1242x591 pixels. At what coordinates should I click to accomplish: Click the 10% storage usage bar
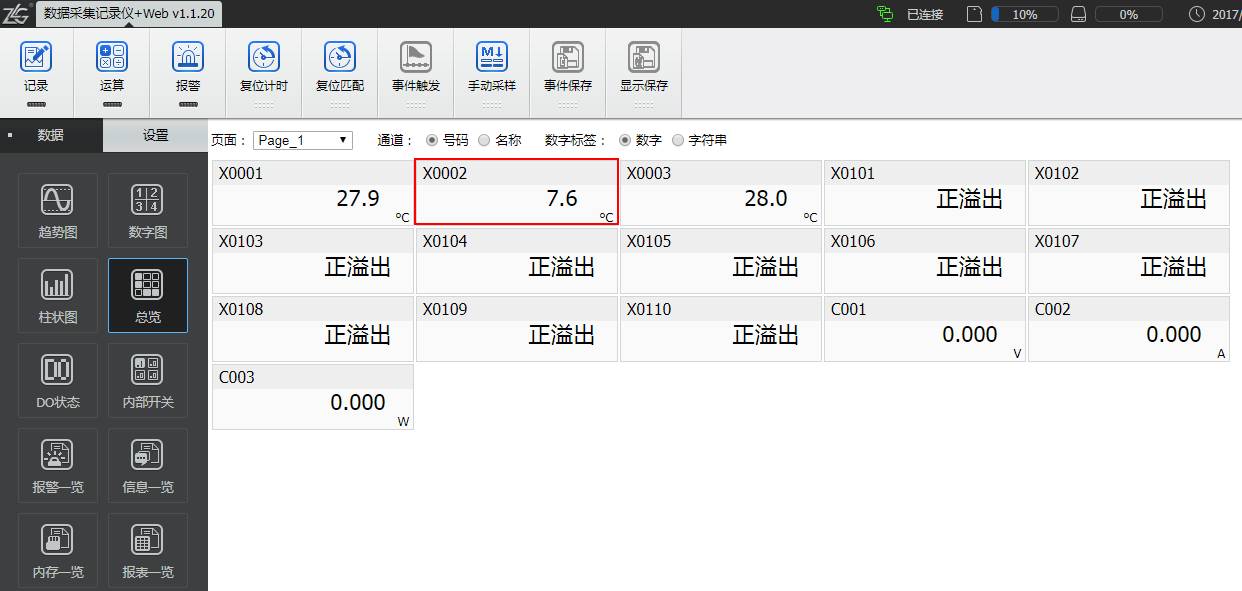[x=1026, y=15]
